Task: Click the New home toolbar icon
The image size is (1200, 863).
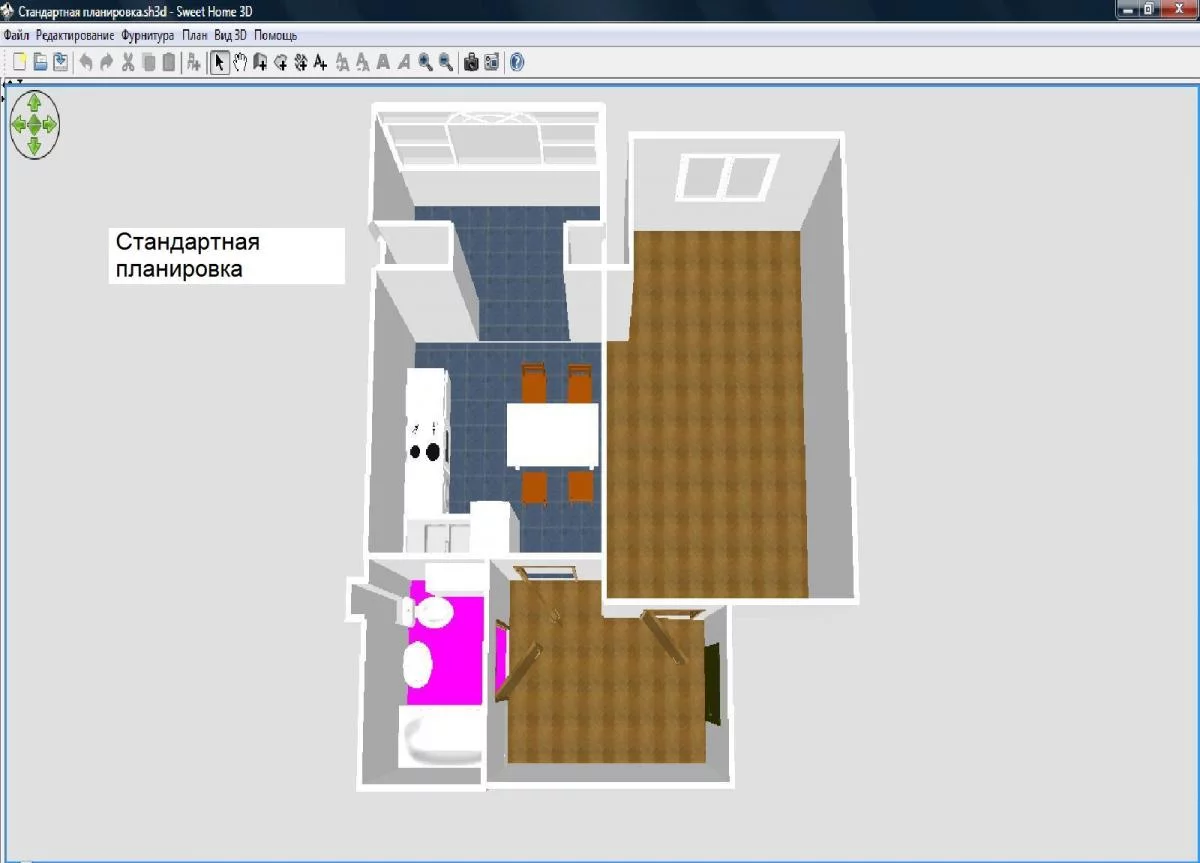Action: pyautogui.click(x=19, y=62)
